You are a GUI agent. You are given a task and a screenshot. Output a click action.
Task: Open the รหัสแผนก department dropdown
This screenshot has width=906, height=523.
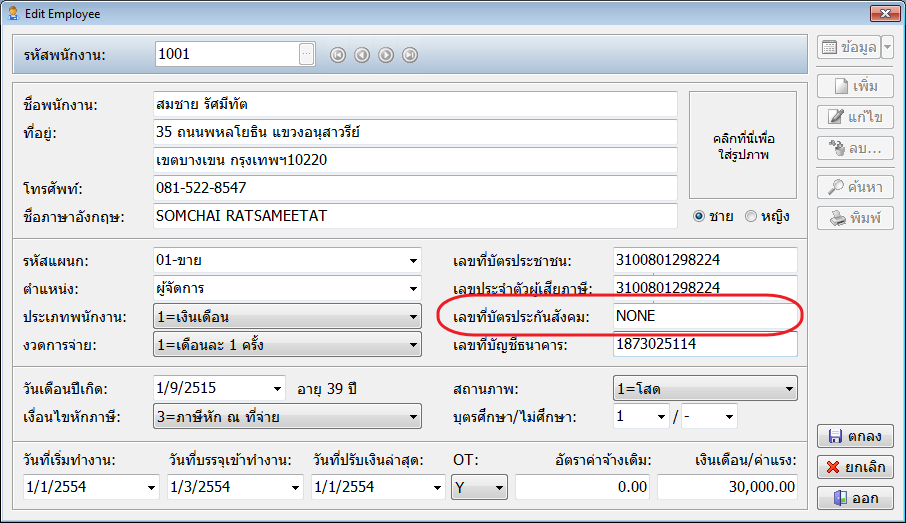[413, 262]
